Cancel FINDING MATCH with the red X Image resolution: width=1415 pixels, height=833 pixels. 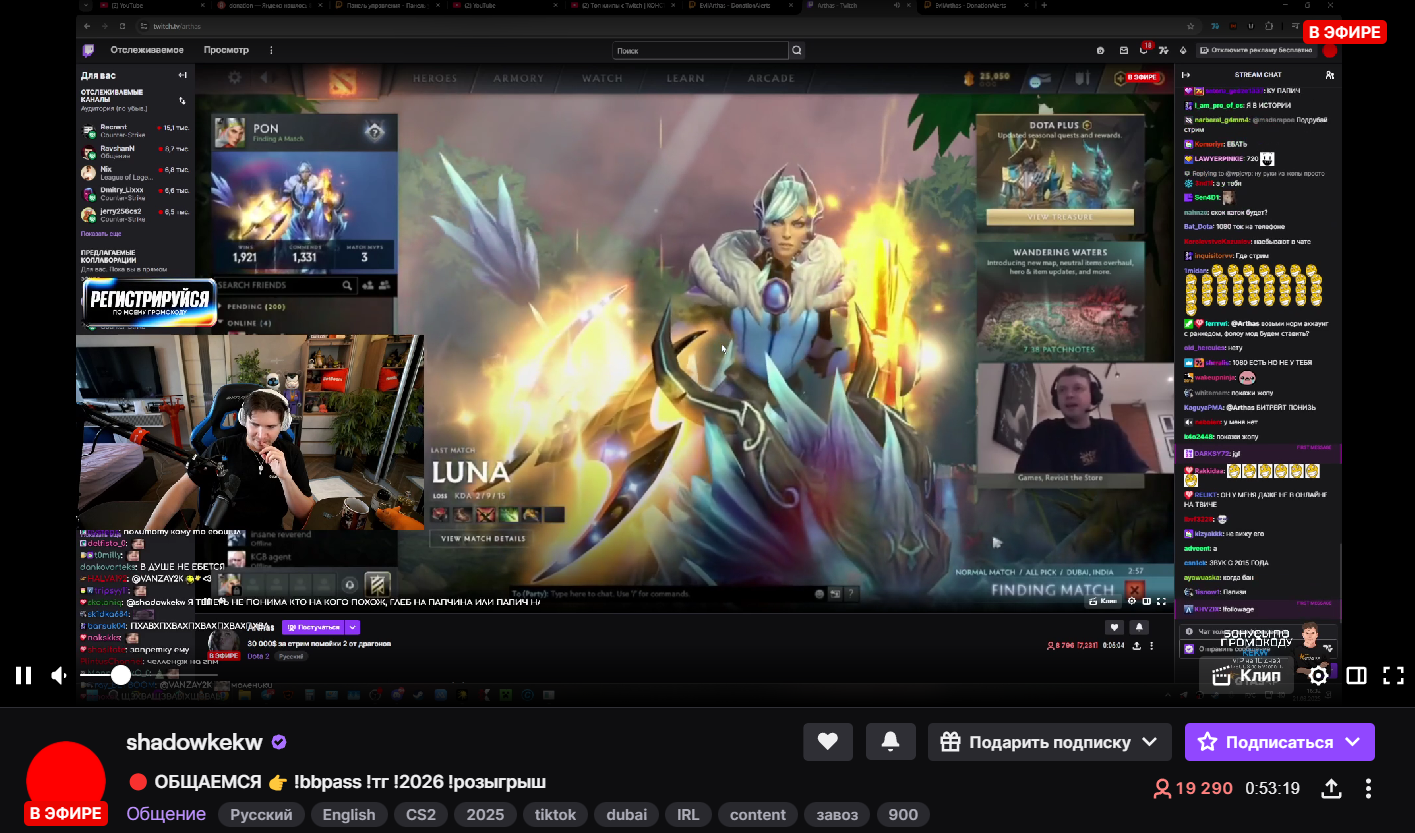click(x=1133, y=590)
